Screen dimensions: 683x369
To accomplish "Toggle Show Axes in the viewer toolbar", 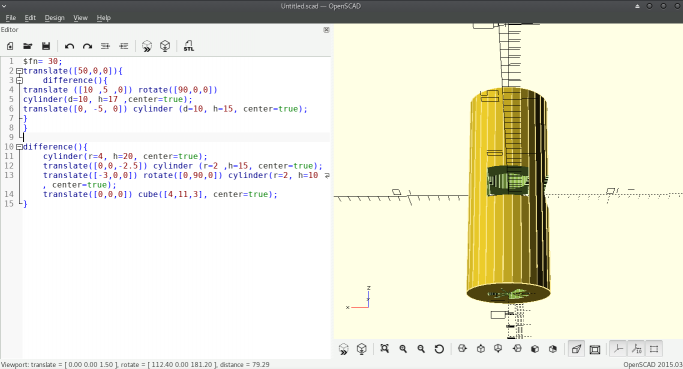I will pyautogui.click(x=618, y=349).
